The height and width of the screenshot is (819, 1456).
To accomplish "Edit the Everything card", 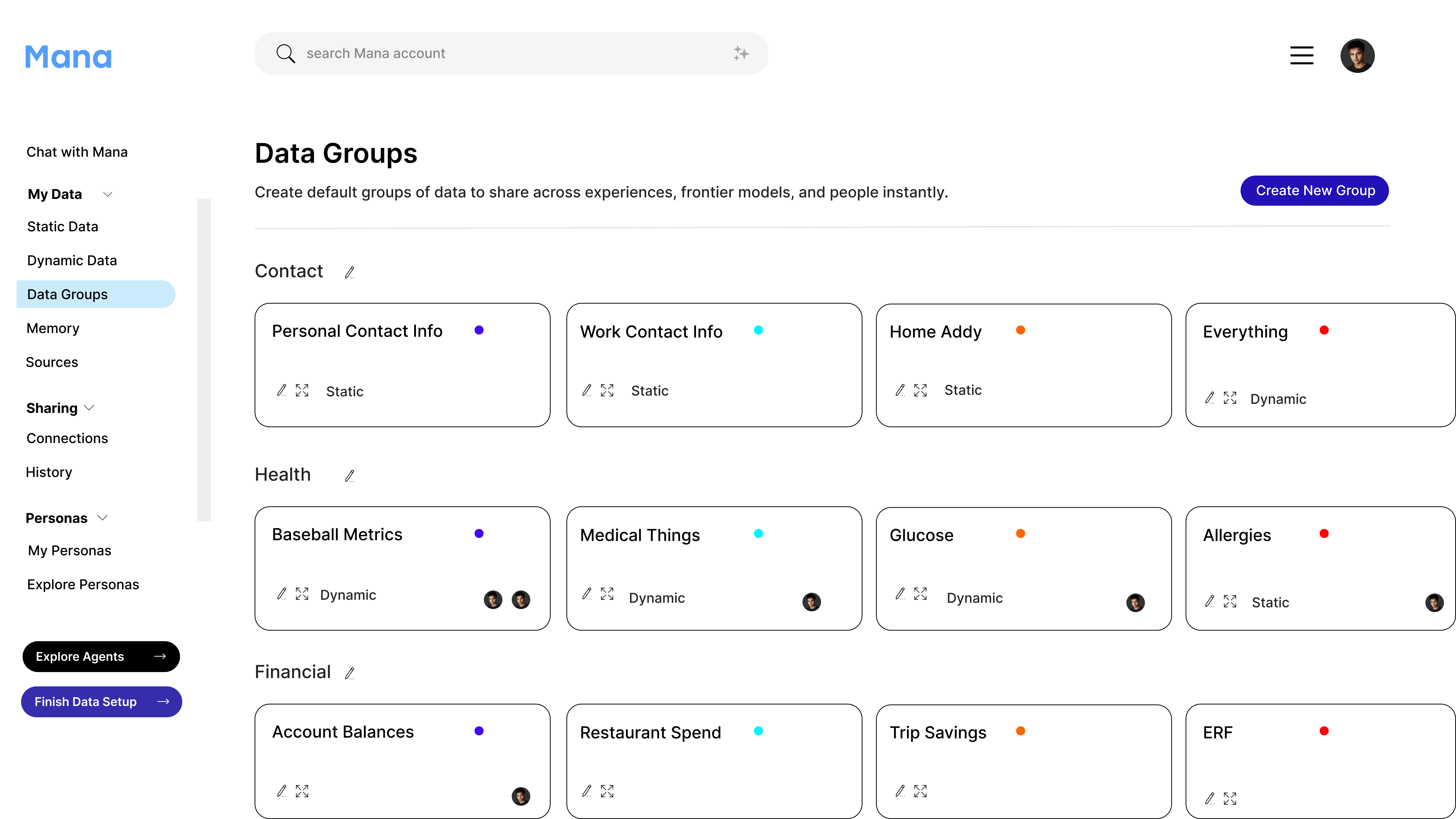I will [x=1210, y=398].
